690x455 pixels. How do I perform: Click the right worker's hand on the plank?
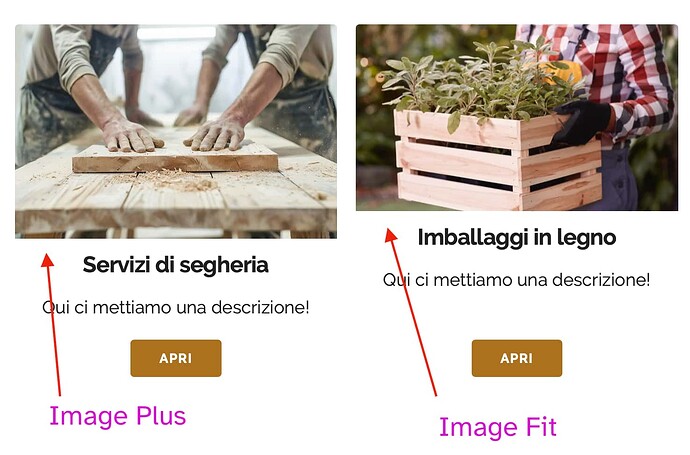(215, 134)
